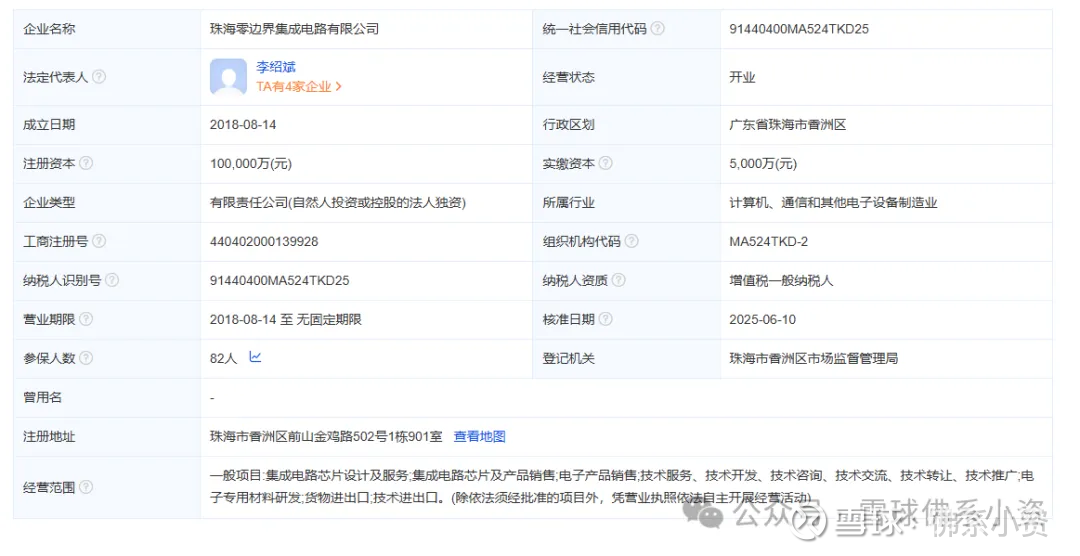This screenshot has width=1080, height=556.
Task: Click the help icon next to 经营范围
Action: 86,487
